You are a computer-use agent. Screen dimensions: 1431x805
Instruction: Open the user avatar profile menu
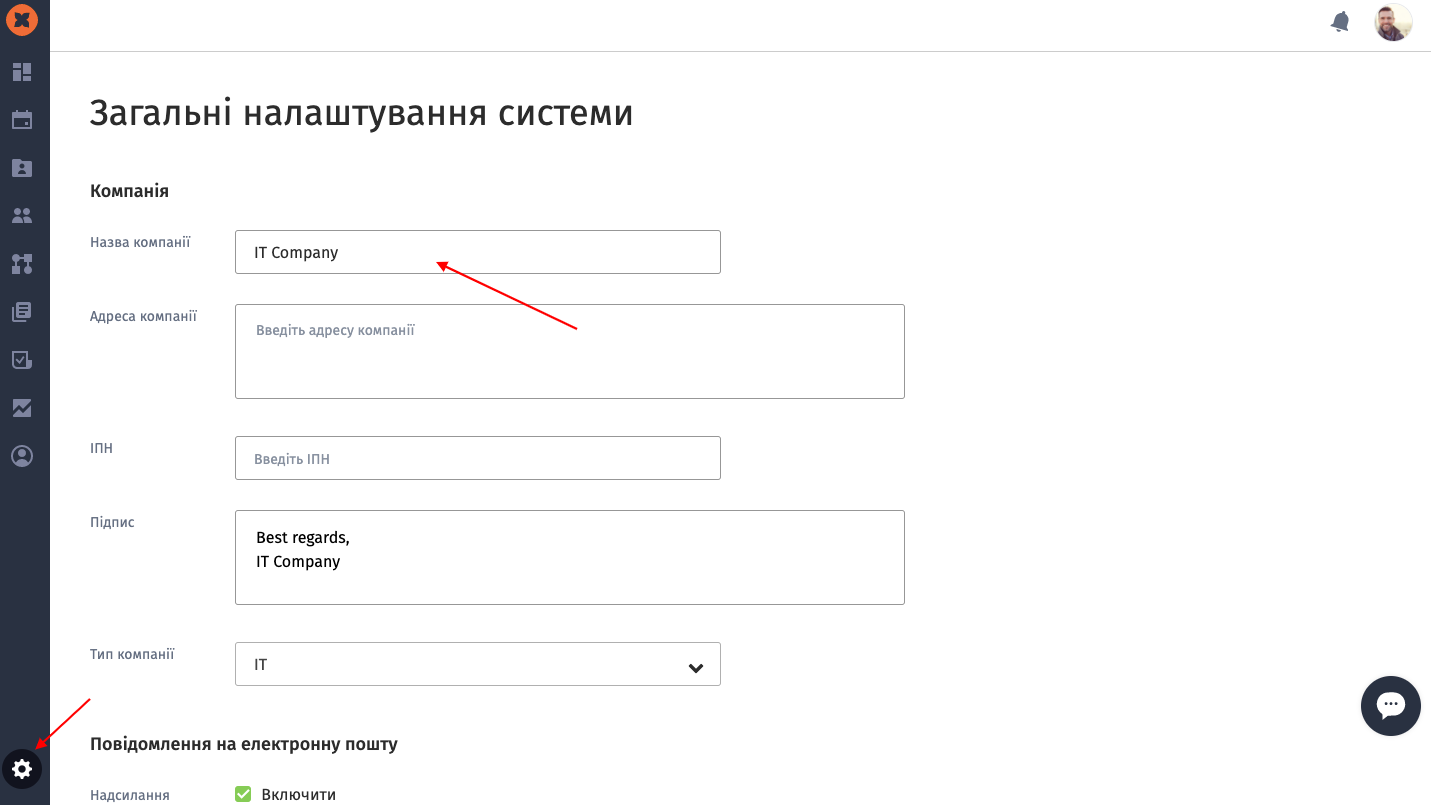click(x=1393, y=22)
